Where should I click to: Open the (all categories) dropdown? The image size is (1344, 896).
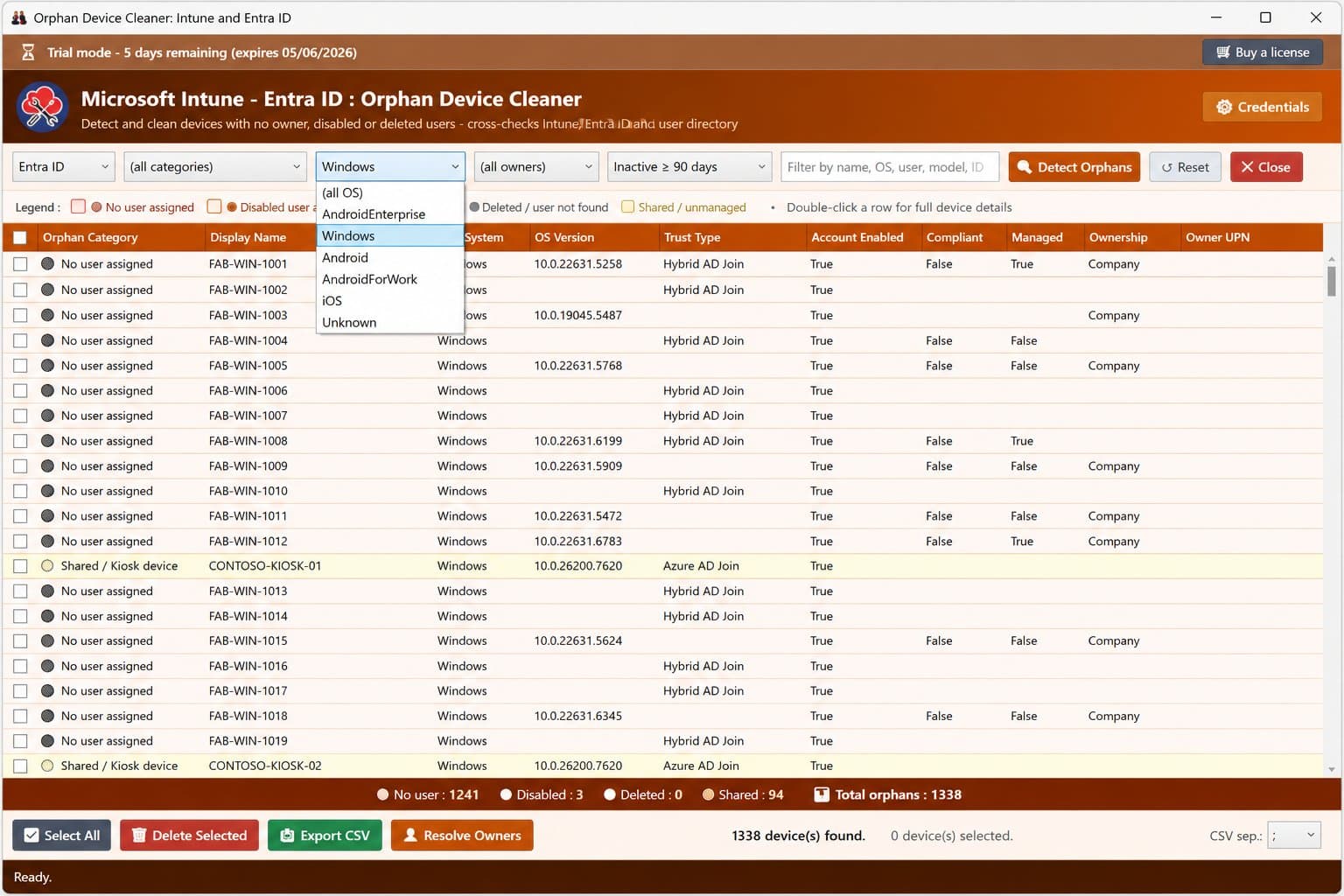215,167
